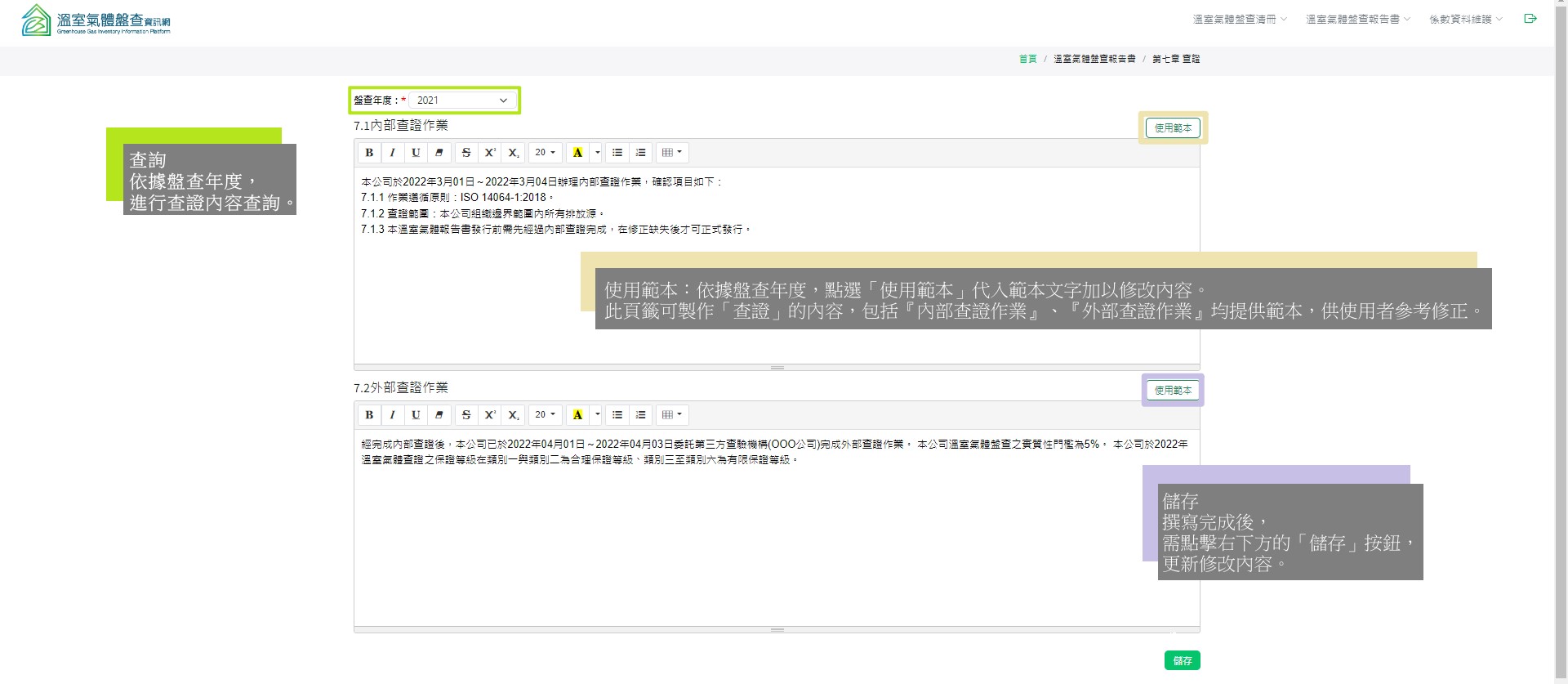Click 使用範本 button for section 7.1

coord(1173,128)
